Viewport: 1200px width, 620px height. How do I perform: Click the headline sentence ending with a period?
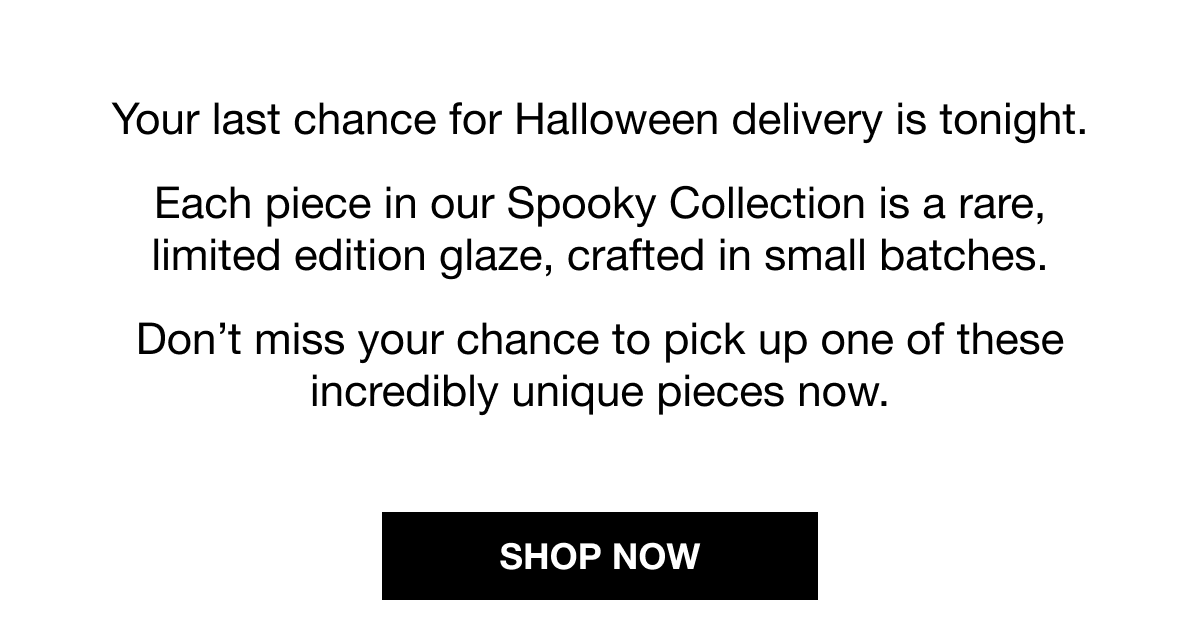click(600, 119)
